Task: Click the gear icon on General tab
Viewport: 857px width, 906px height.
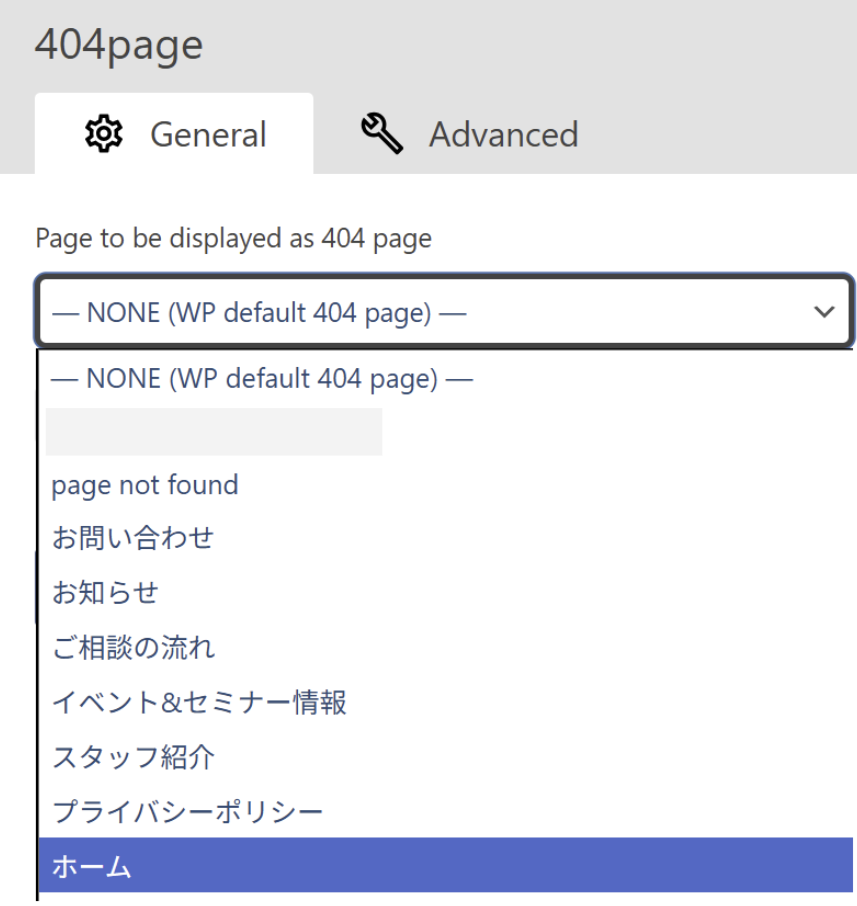Action: click(104, 134)
